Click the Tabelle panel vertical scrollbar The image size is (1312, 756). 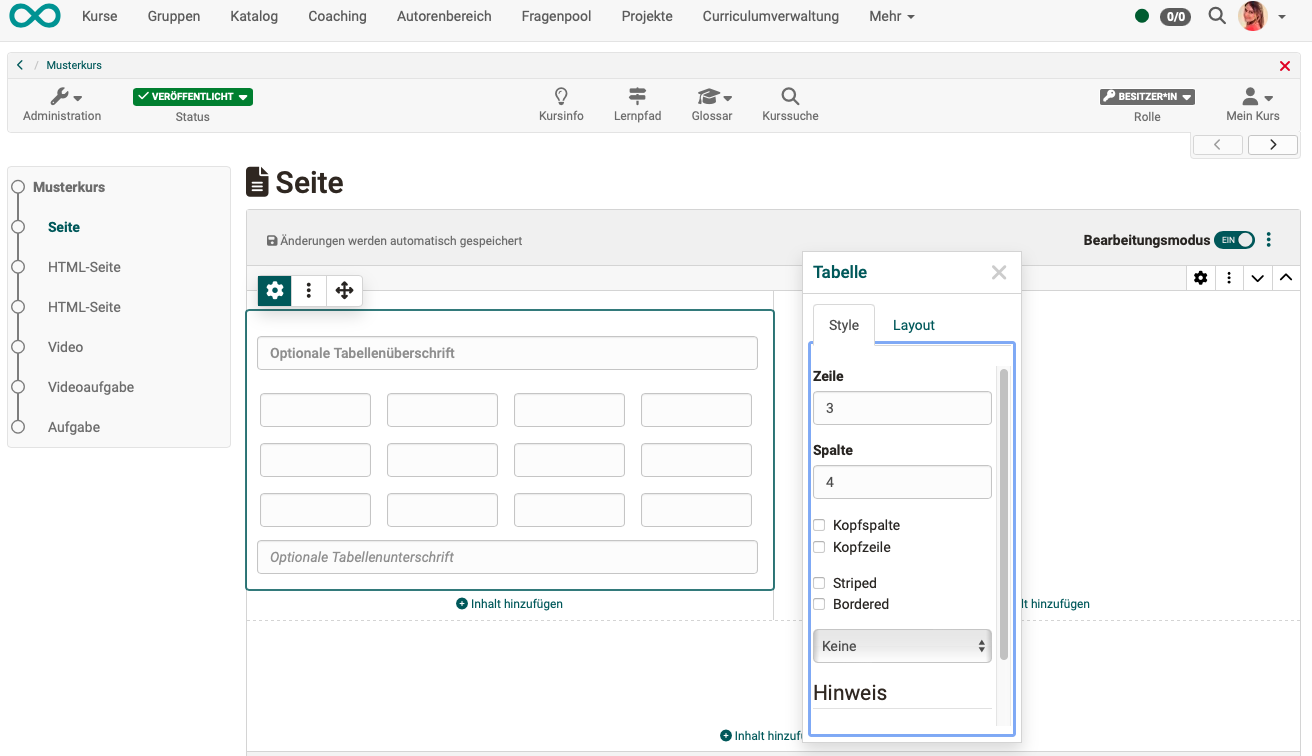(x=1003, y=514)
